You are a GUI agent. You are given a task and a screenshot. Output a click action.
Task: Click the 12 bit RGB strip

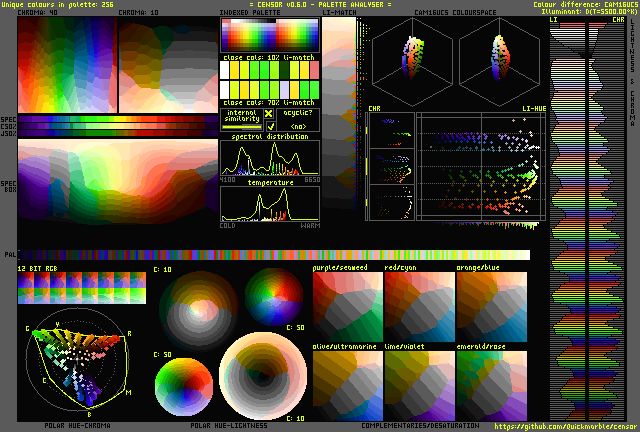click(81, 287)
